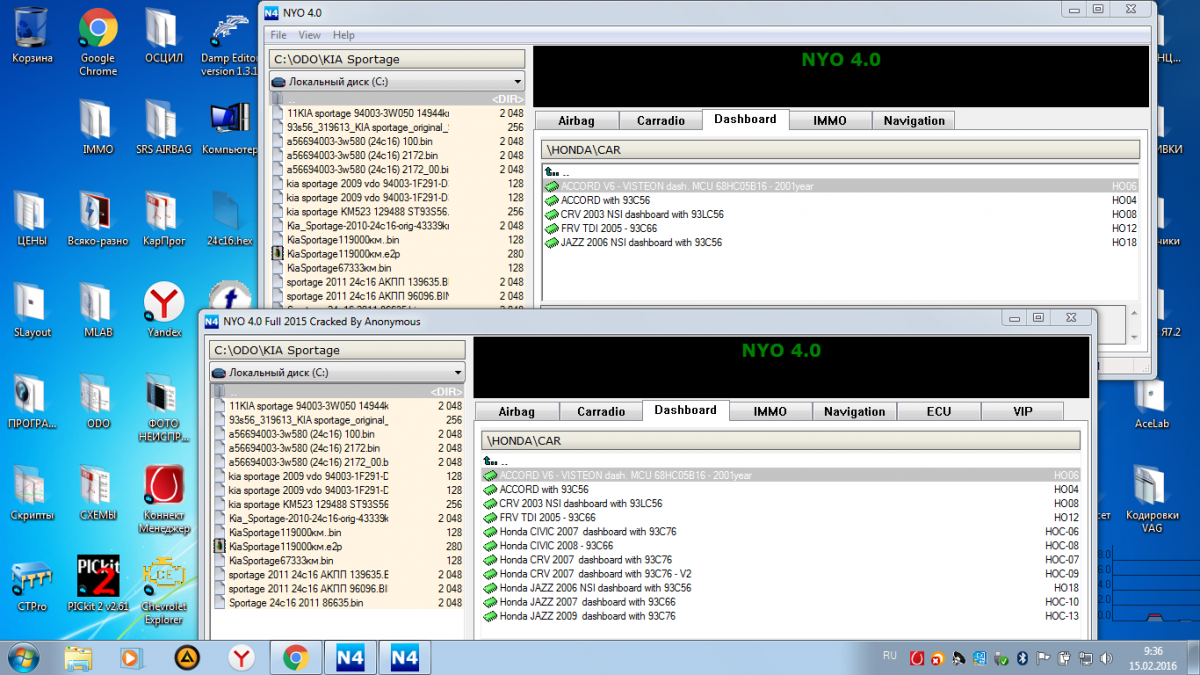The width and height of the screenshot is (1200, 675).
Task: Select Sportage 24c16 2011 86635.bin in the front window
Action: [x=338, y=603]
